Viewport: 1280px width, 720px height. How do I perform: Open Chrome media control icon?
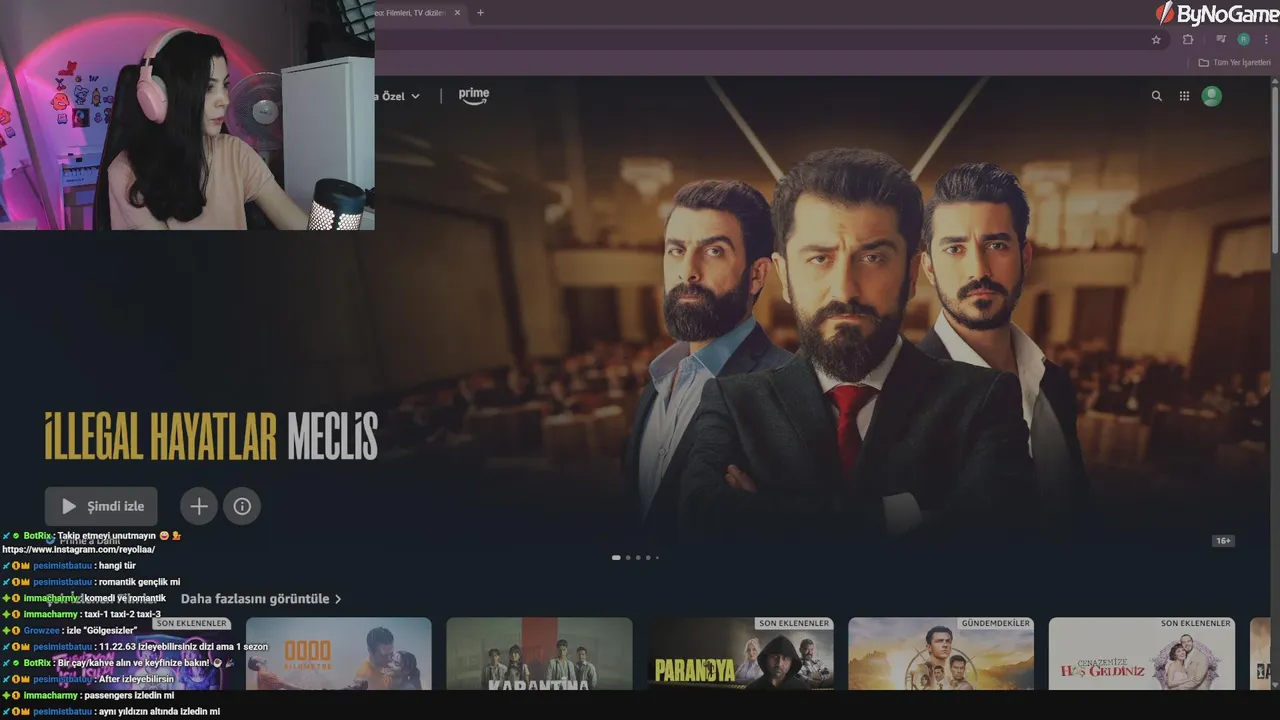[1221, 40]
